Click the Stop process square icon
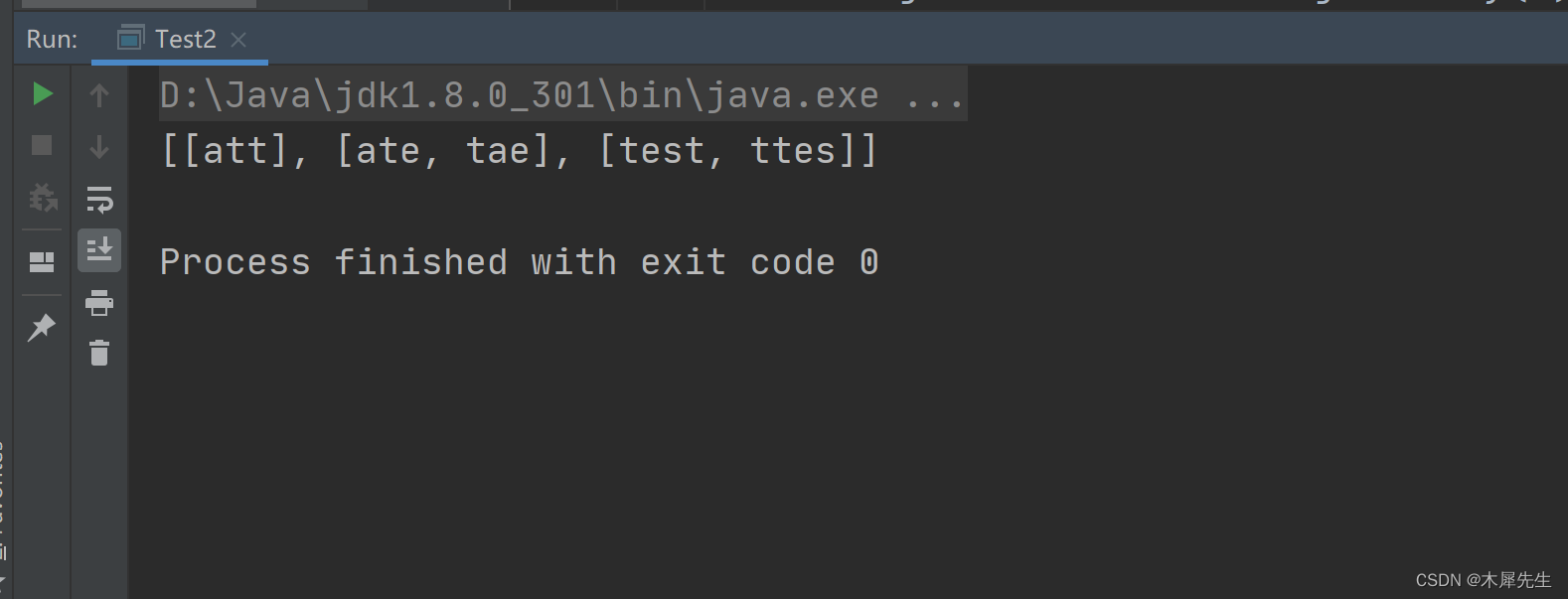 tap(42, 145)
